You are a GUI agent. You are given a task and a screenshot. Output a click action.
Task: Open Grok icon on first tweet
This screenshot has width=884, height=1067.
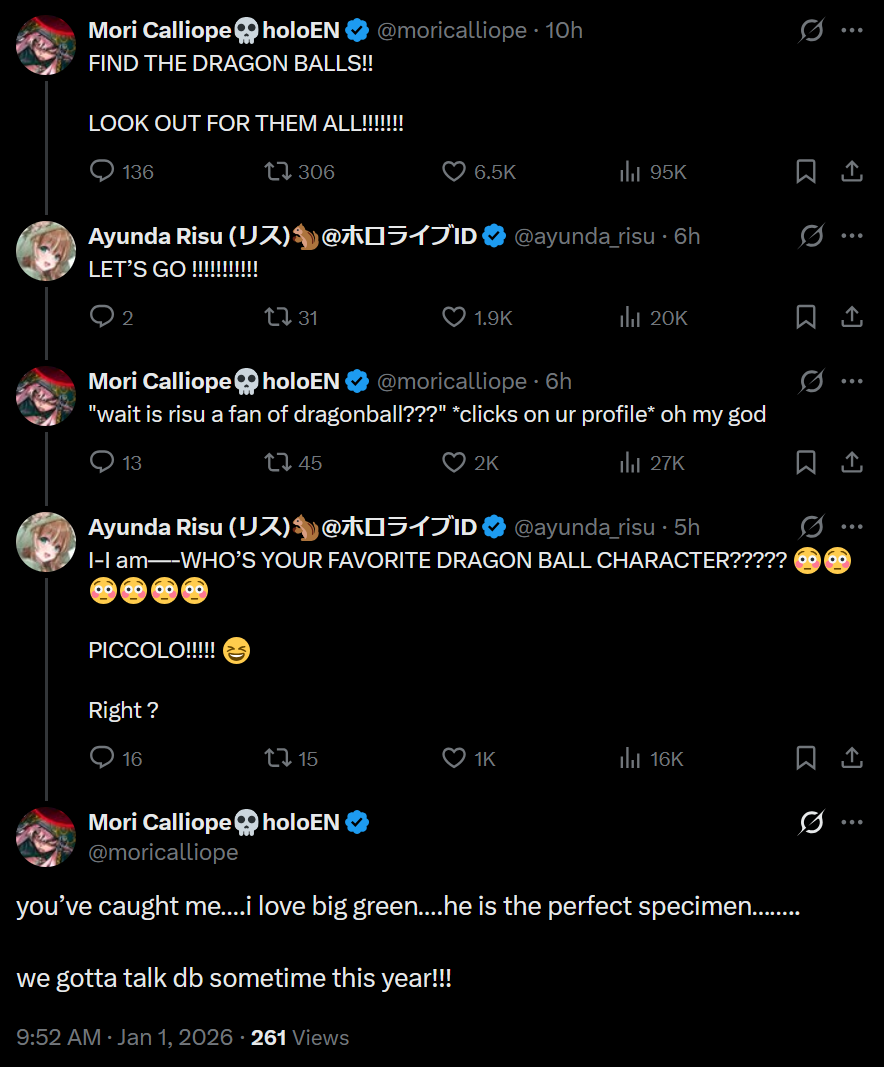pyautogui.click(x=811, y=30)
